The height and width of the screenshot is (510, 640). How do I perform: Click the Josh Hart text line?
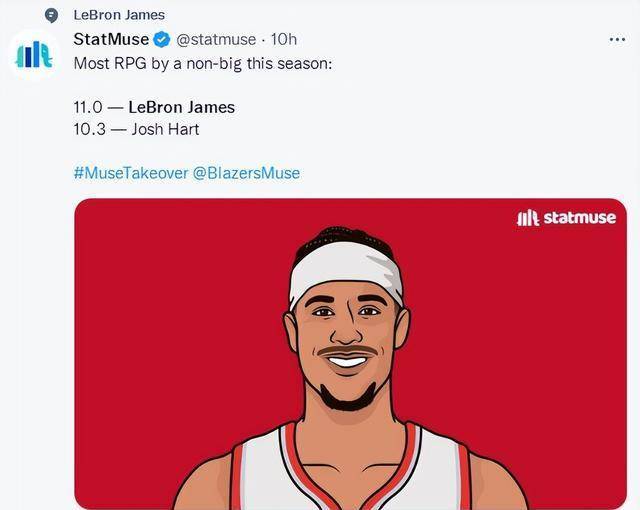(x=136, y=129)
